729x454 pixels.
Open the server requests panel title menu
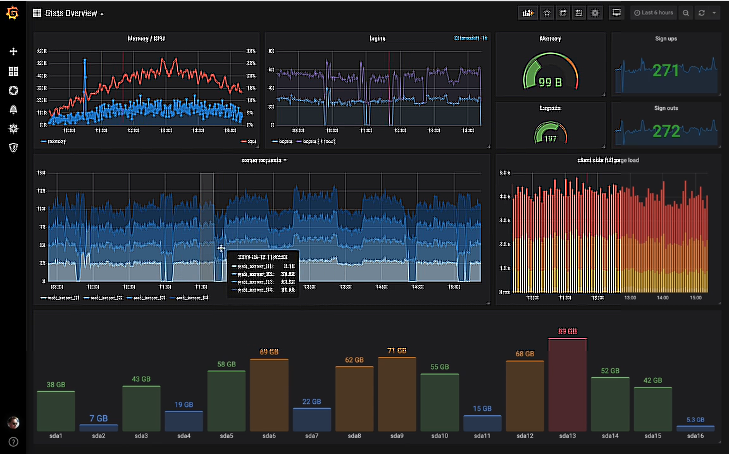coord(264,160)
